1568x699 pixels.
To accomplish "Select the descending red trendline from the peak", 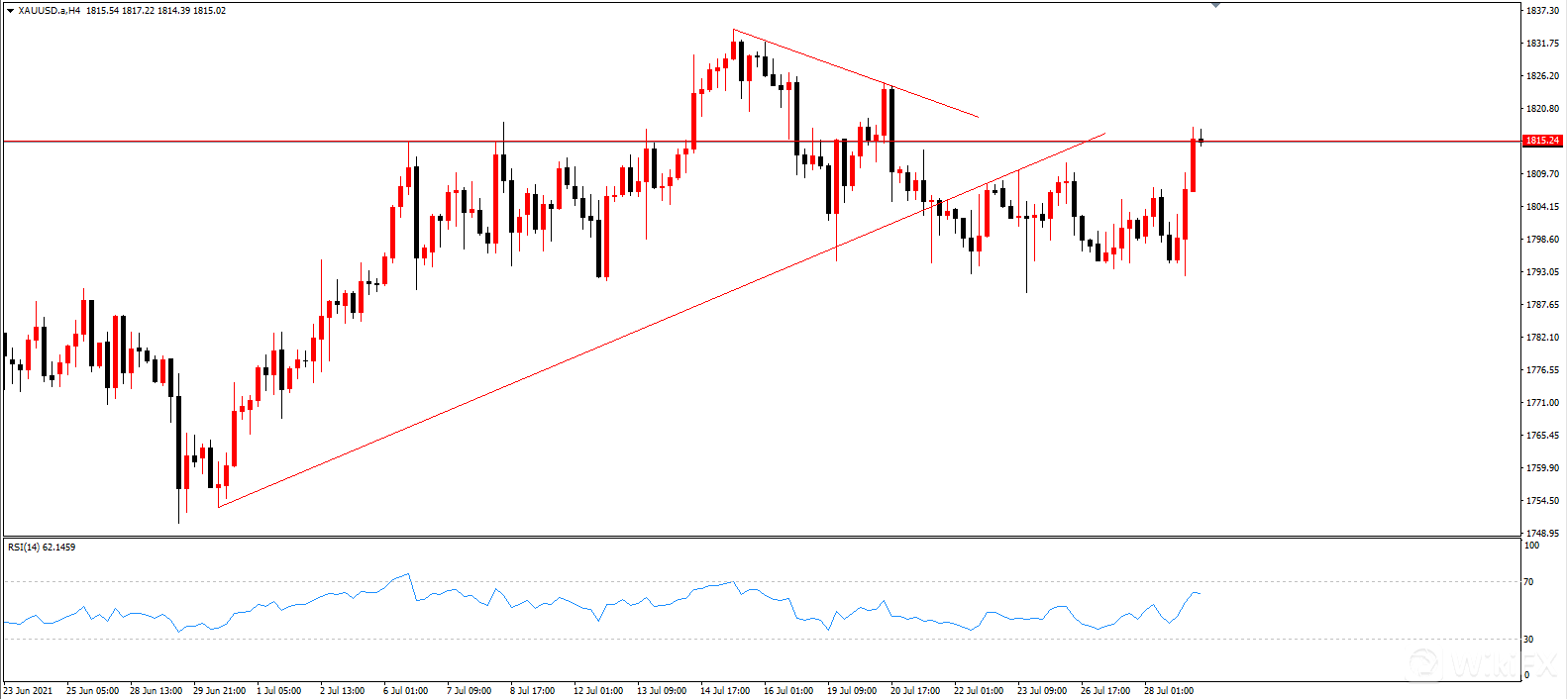I will [x=856, y=73].
